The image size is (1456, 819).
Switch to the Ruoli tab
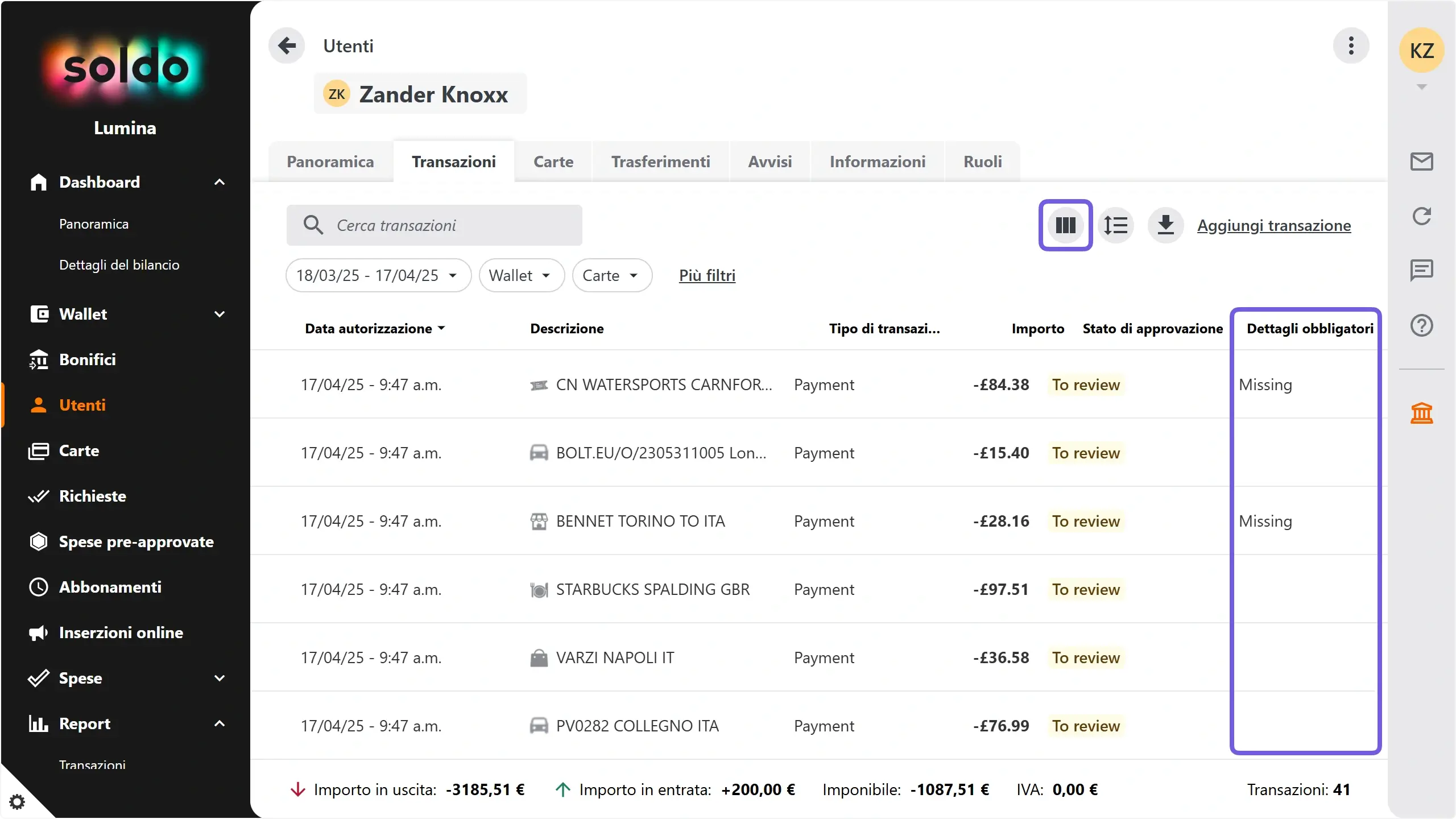pyautogui.click(x=983, y=162)
